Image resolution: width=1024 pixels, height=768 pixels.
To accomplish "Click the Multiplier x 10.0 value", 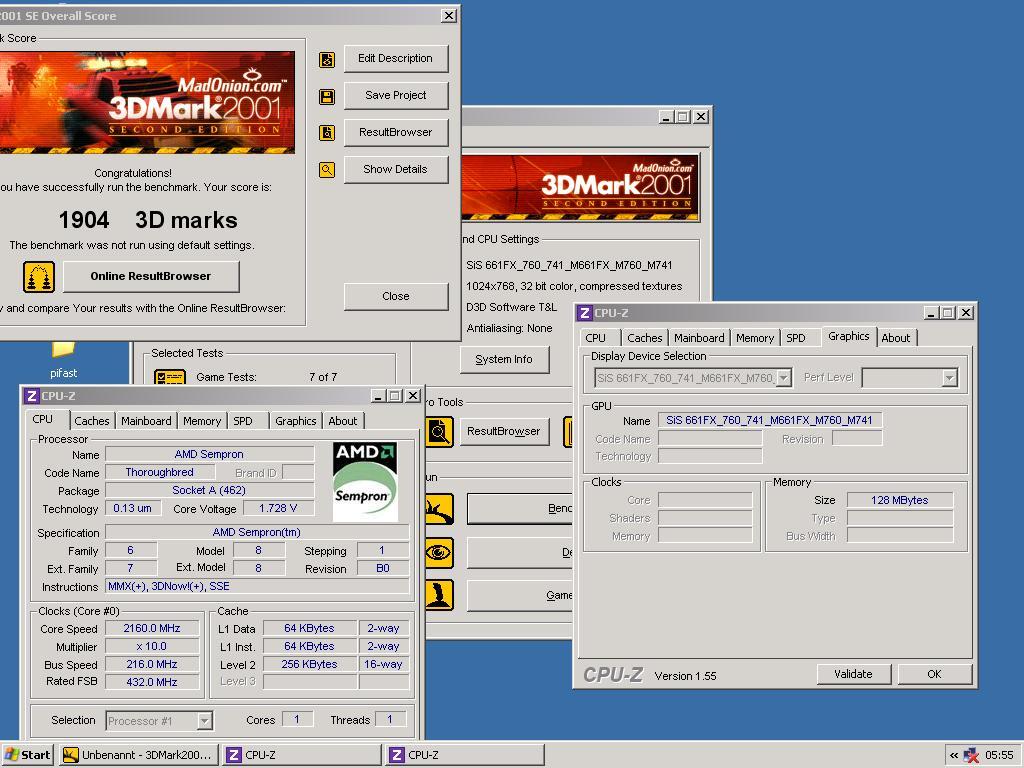I will pos(152,647).
